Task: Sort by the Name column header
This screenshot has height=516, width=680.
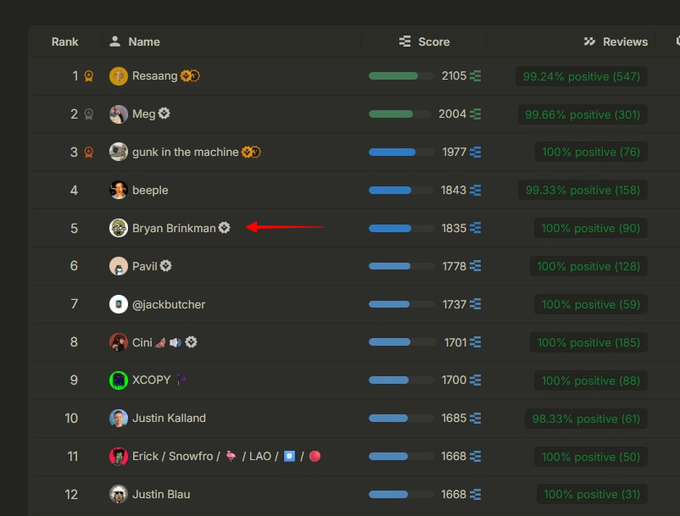Action: coord(144,42)
